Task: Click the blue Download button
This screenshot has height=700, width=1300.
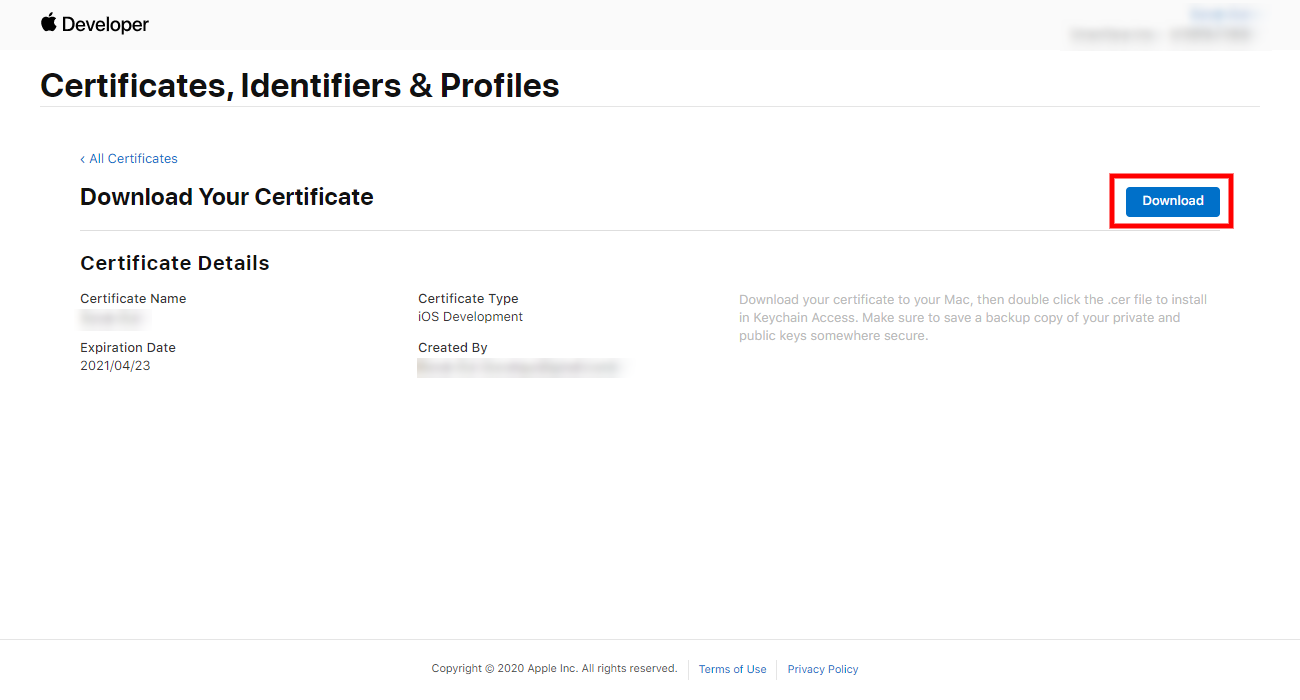Action: pos(1172,201)
